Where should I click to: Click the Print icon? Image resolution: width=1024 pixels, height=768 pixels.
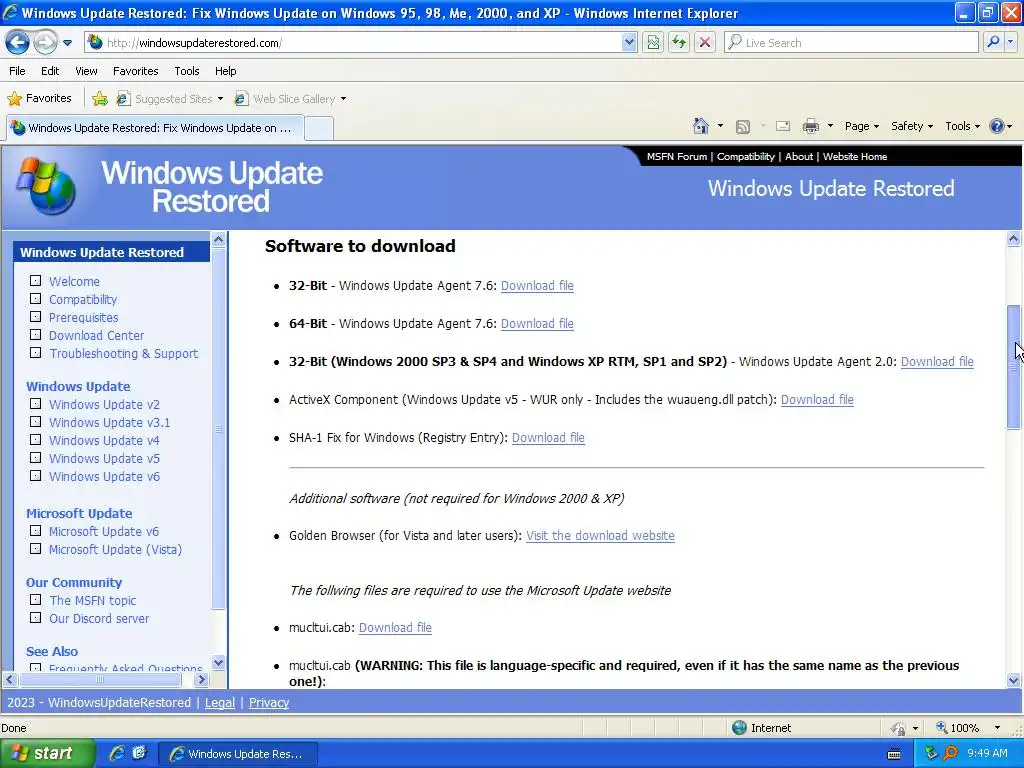click(810, 127)
